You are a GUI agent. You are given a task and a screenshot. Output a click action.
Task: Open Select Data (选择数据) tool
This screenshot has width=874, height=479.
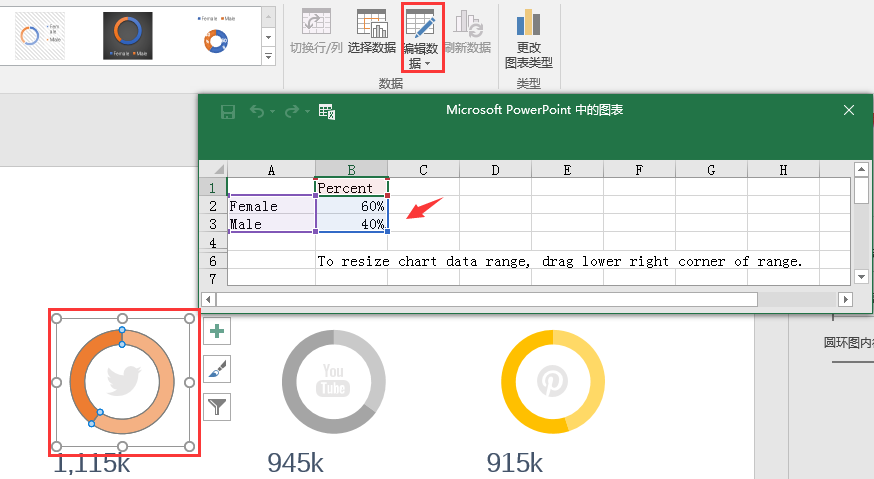pos(372,32)
